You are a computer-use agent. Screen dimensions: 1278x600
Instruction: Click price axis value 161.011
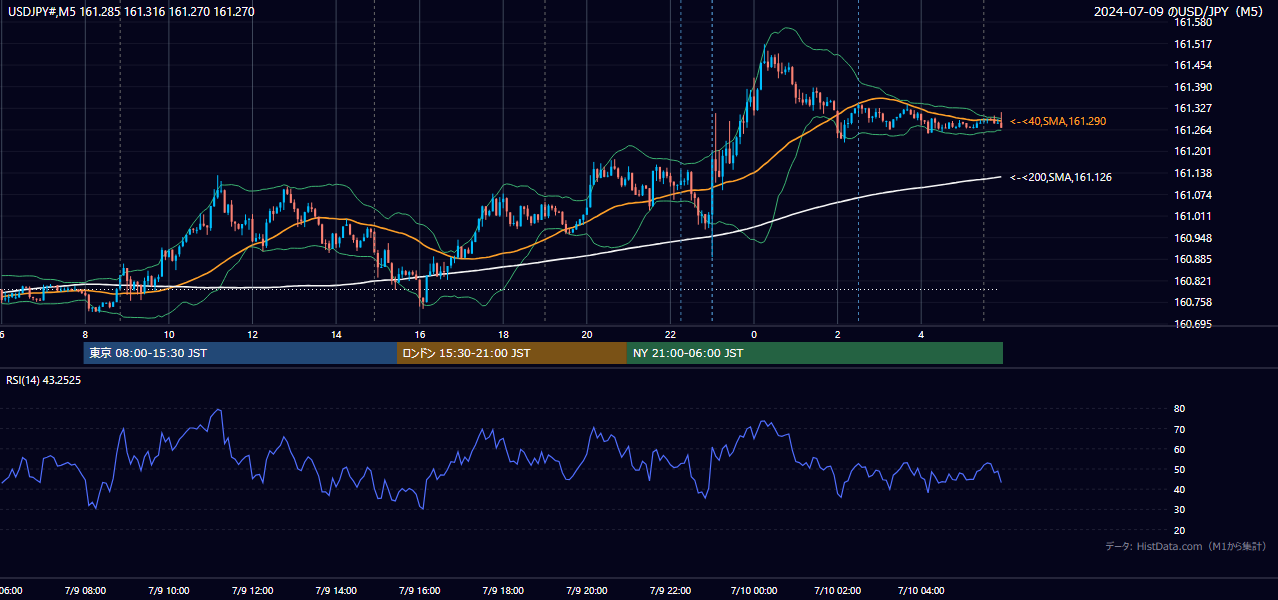(1193, 216)
